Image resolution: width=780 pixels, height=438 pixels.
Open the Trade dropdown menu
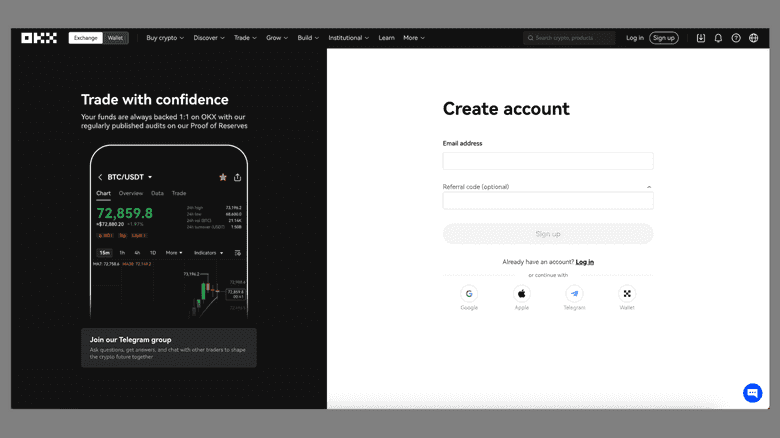(245, 38)
